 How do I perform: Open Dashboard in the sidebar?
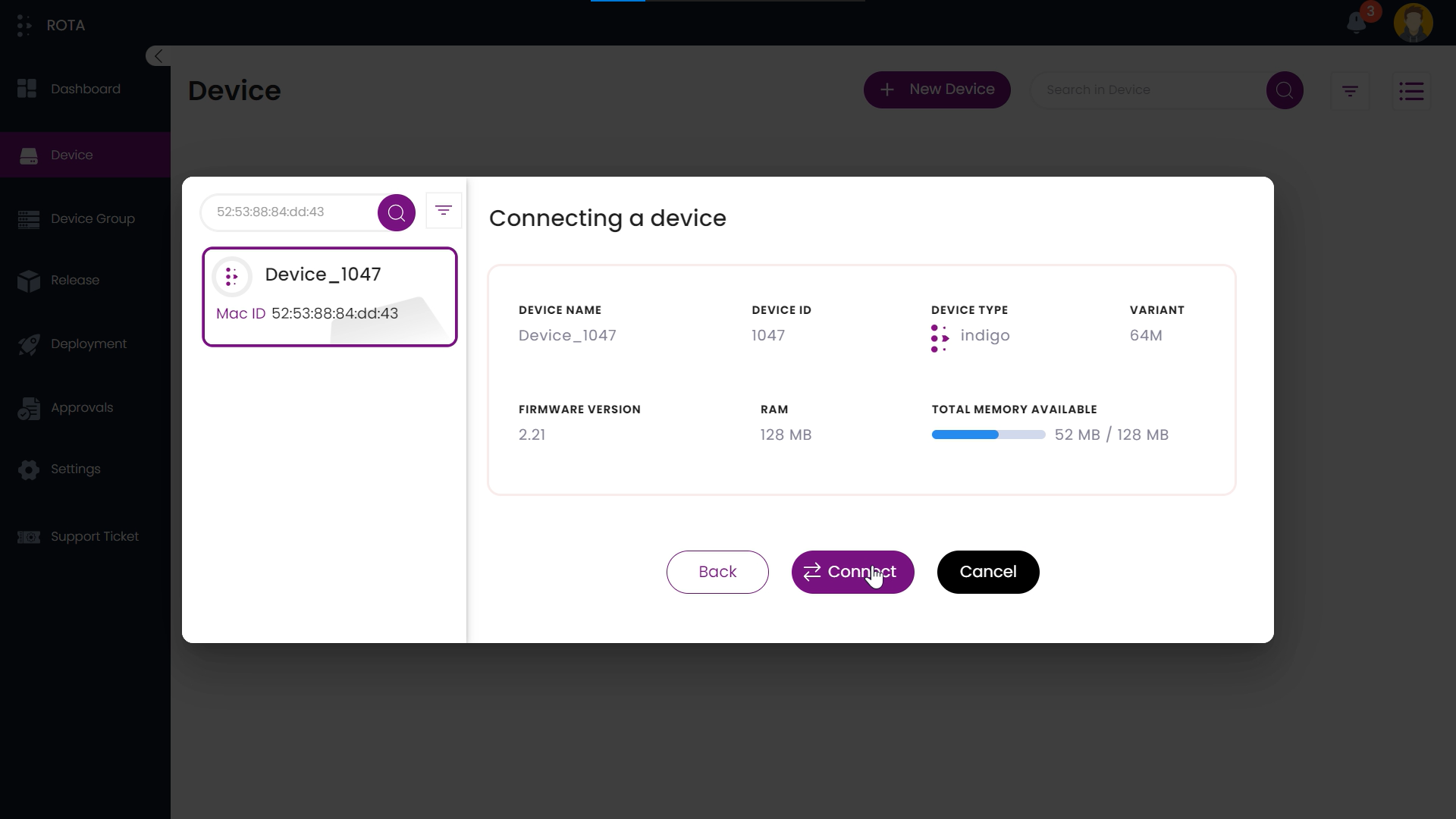pyautogui.click(x=85, y=89)
